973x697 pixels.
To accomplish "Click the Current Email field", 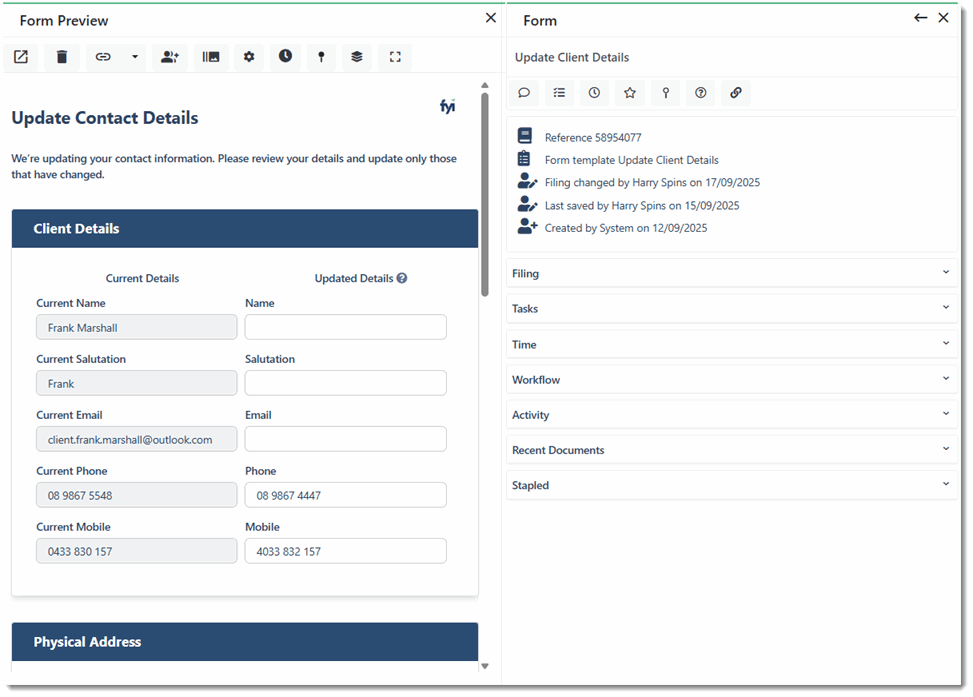I will click(137, 439).
